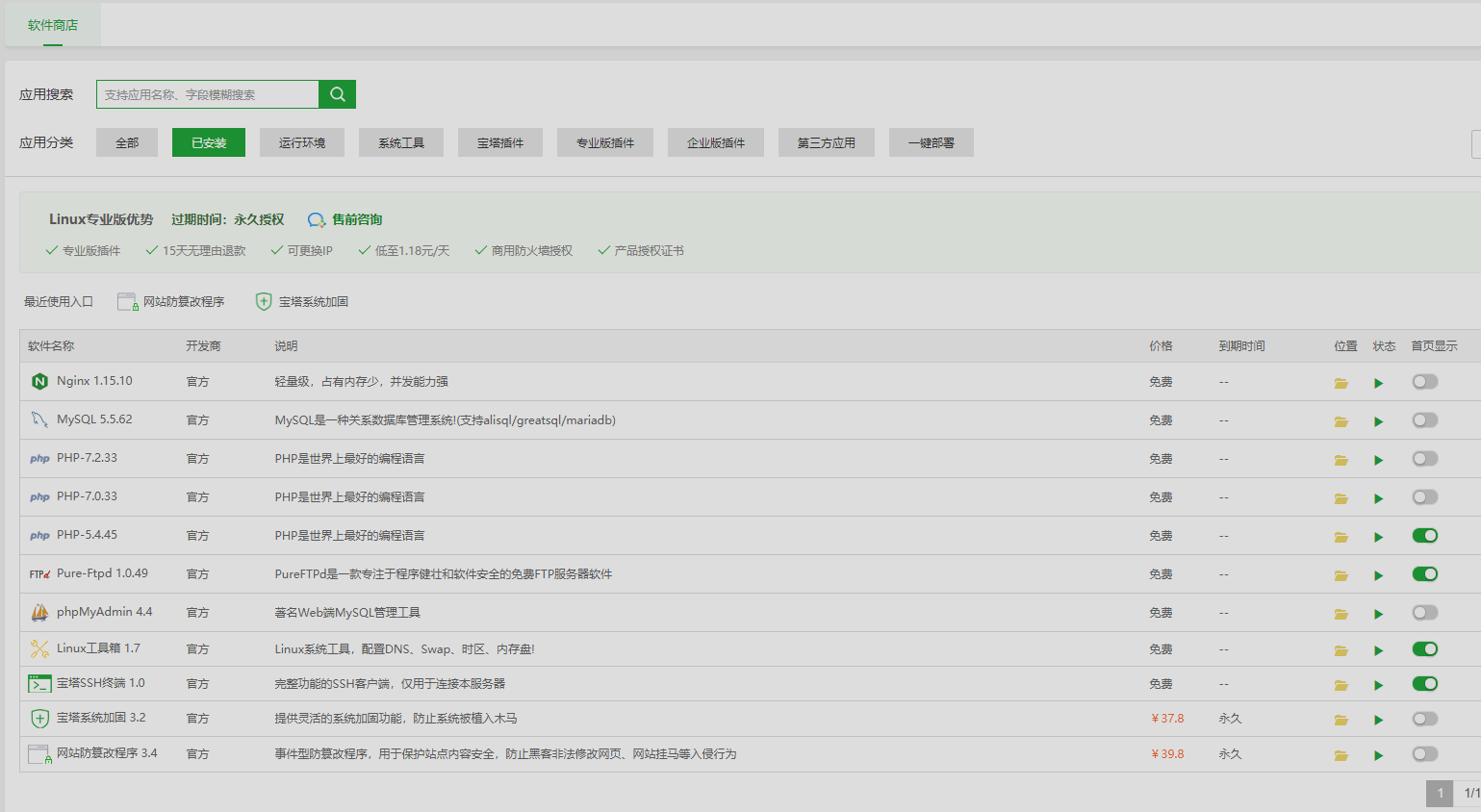
Task: Disable homepage display for Linux工具箱
Action: [1425, 649]
